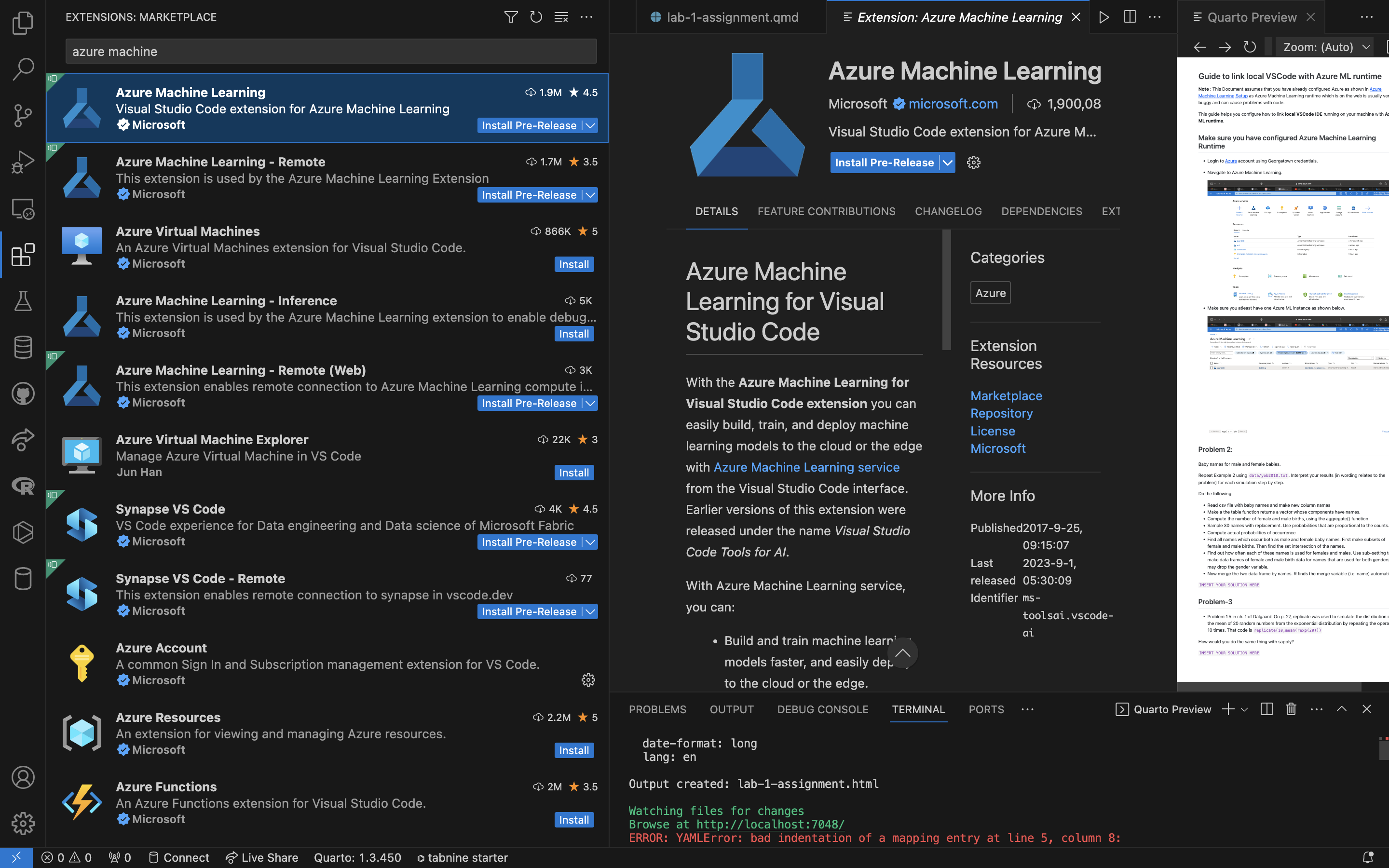Open the GitHub view in activity bar
The height and width of the screenshot is (868, 1389).
pyautogui.click(x=23, y=393)
